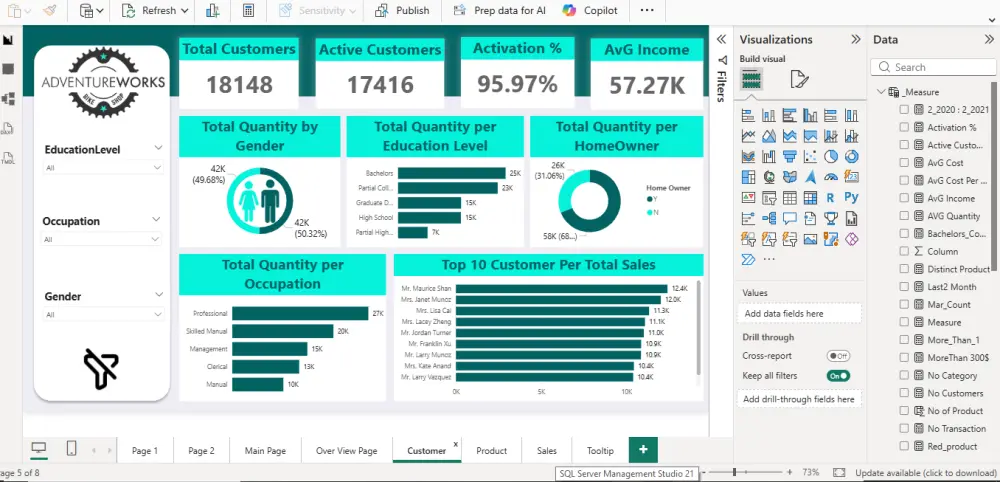Select the Gauge visual
This screenshot has width=1000, height=482.
(830, 177)
